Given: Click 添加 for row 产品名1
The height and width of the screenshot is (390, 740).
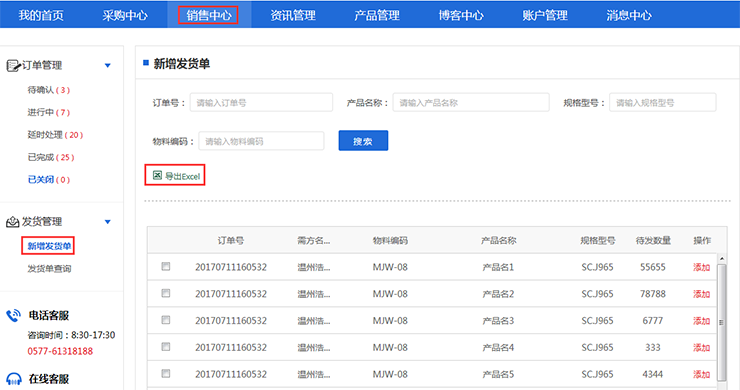Looking at the screenshot, I should point(701,267).
